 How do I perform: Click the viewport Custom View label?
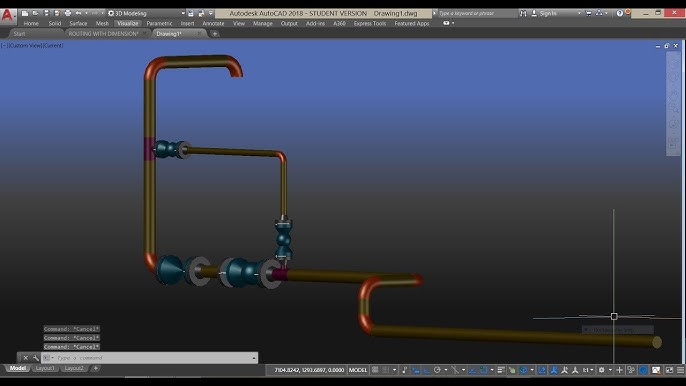click(26, 46)
